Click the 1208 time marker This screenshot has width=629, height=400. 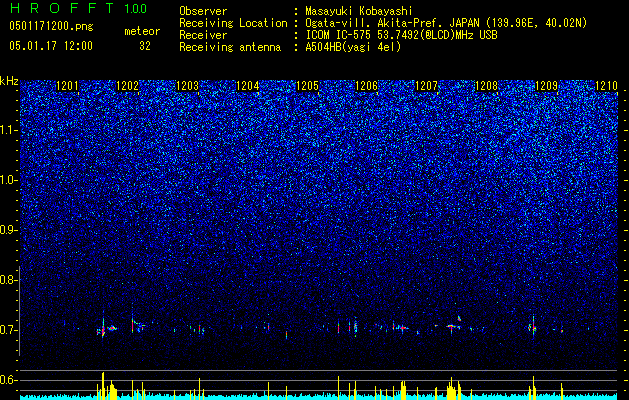(x=486, y=86)
